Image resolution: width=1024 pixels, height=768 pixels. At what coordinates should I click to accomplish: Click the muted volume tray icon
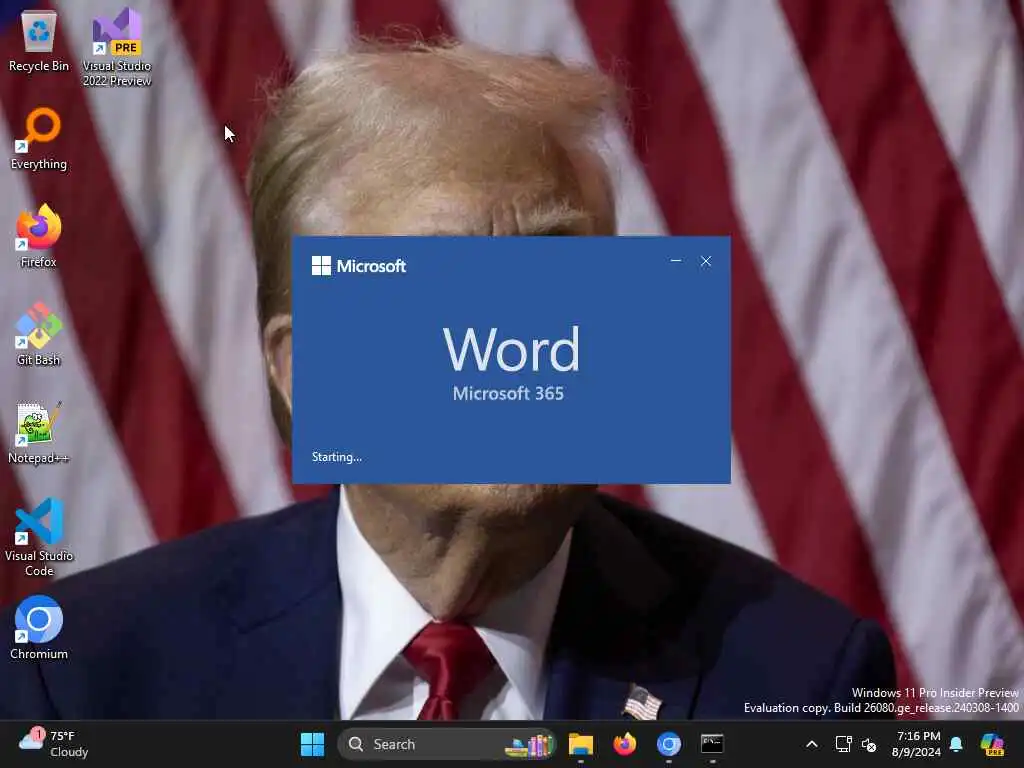tap(869, 744)
